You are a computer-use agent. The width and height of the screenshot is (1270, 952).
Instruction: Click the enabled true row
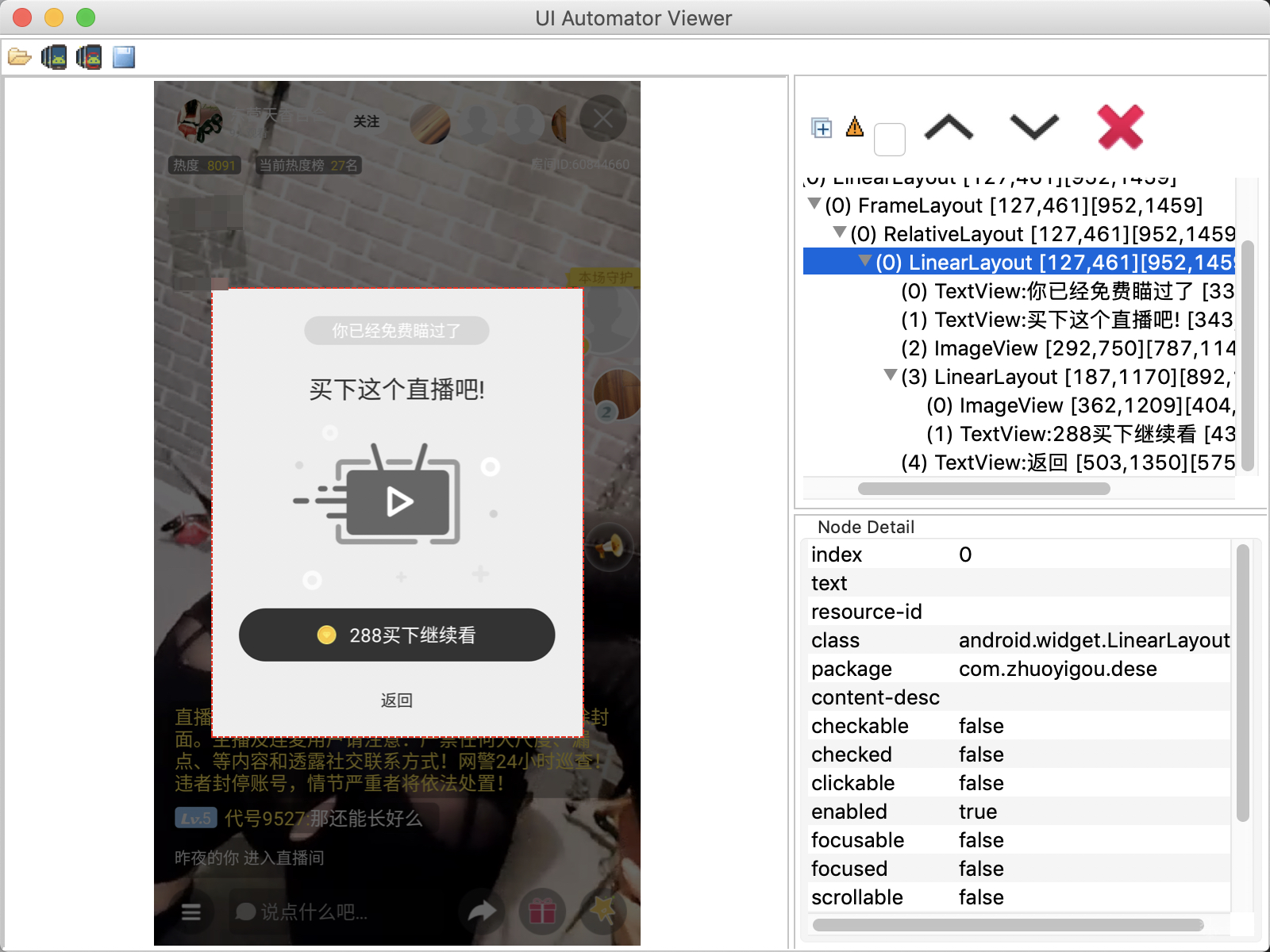1019,812
